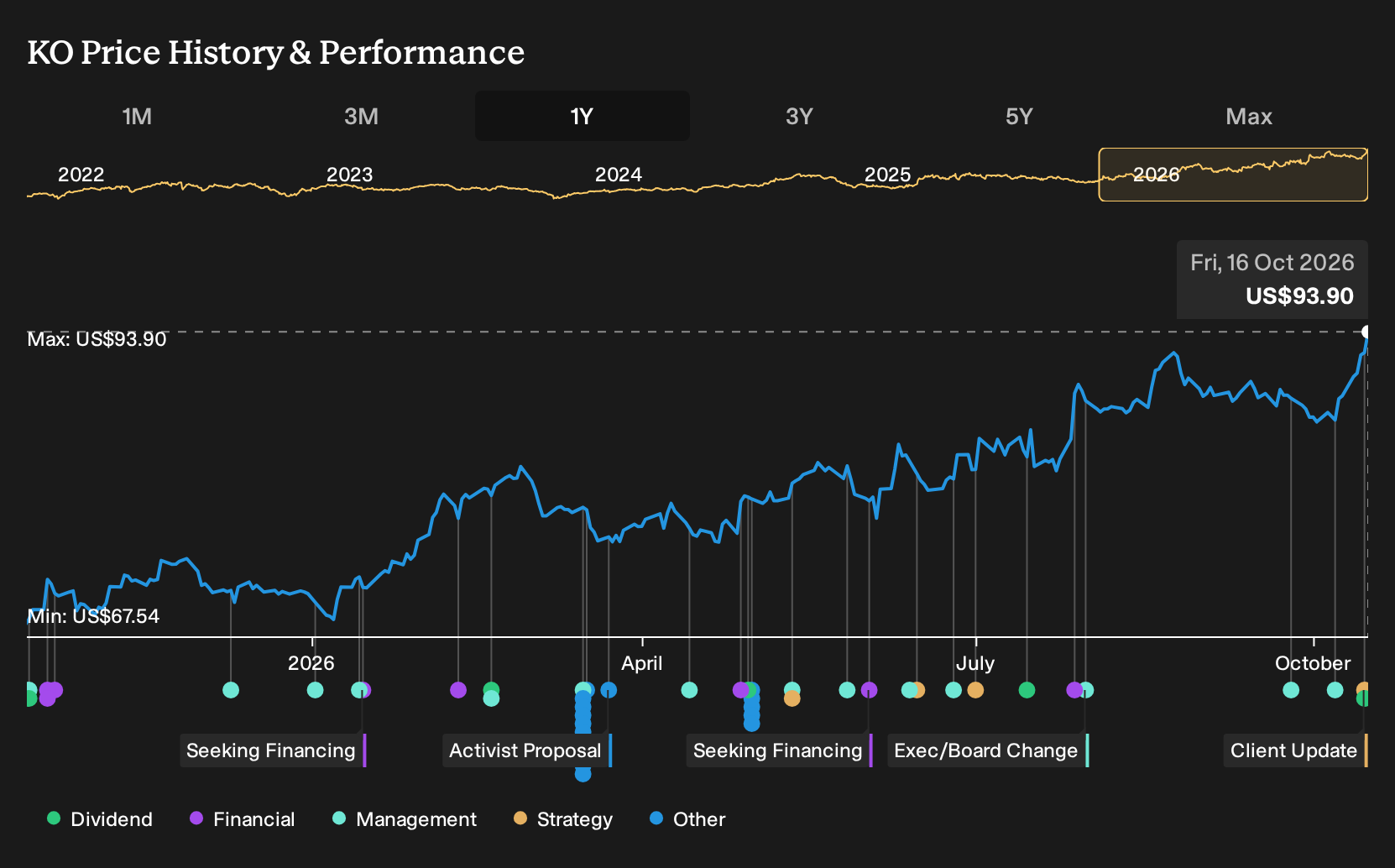The image size is (1395, 868).
Task: Click the orange Strategy dot under July label
Action: 975,690
